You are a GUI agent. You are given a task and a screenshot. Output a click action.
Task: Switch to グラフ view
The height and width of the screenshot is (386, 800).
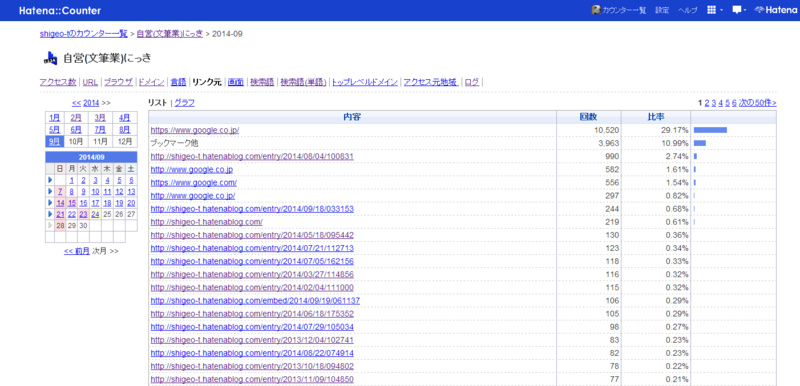[x=184, y=103]
